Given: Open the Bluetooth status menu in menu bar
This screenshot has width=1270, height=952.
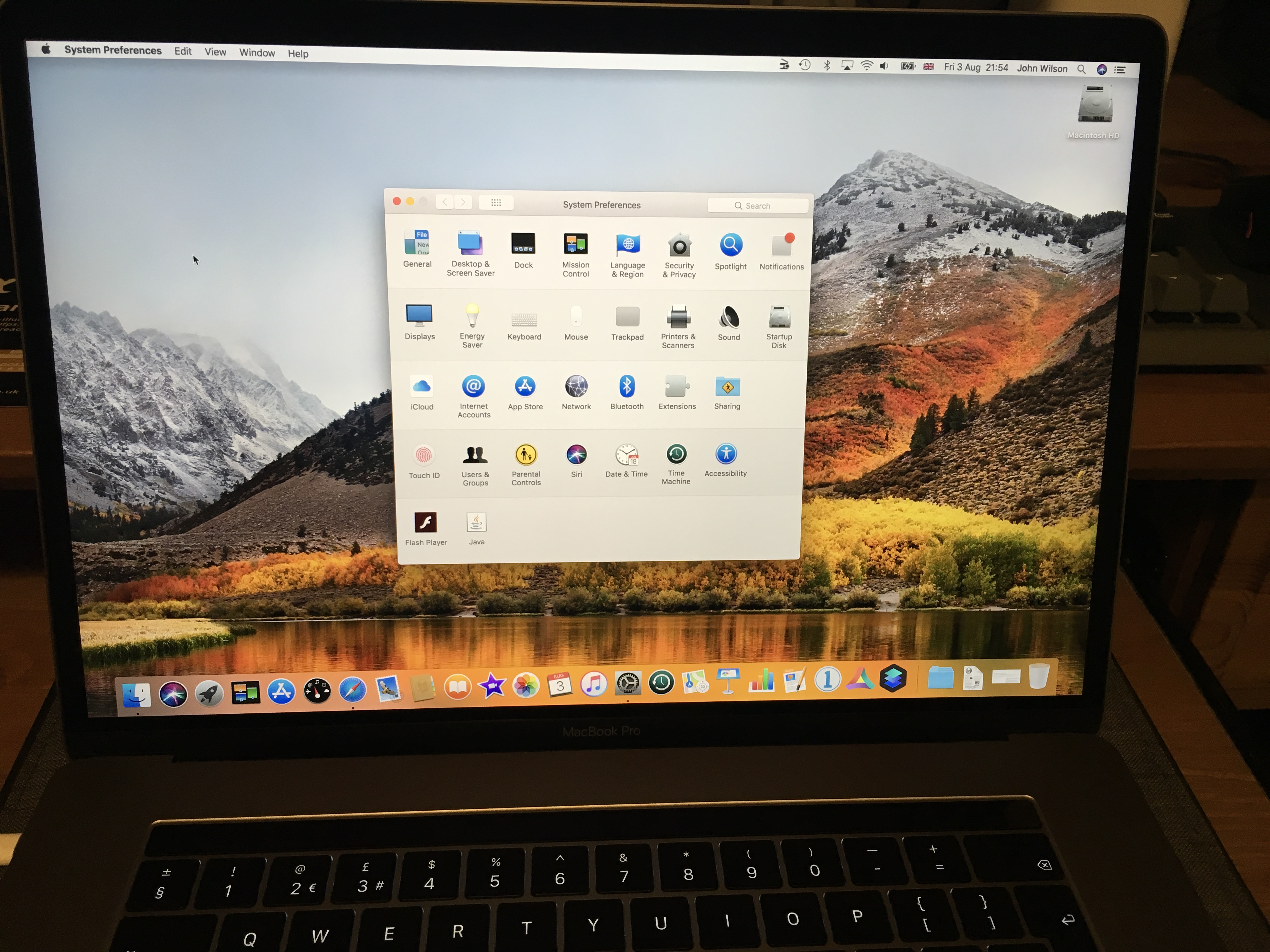Looking at the screenshot, I should click(827, 65).
